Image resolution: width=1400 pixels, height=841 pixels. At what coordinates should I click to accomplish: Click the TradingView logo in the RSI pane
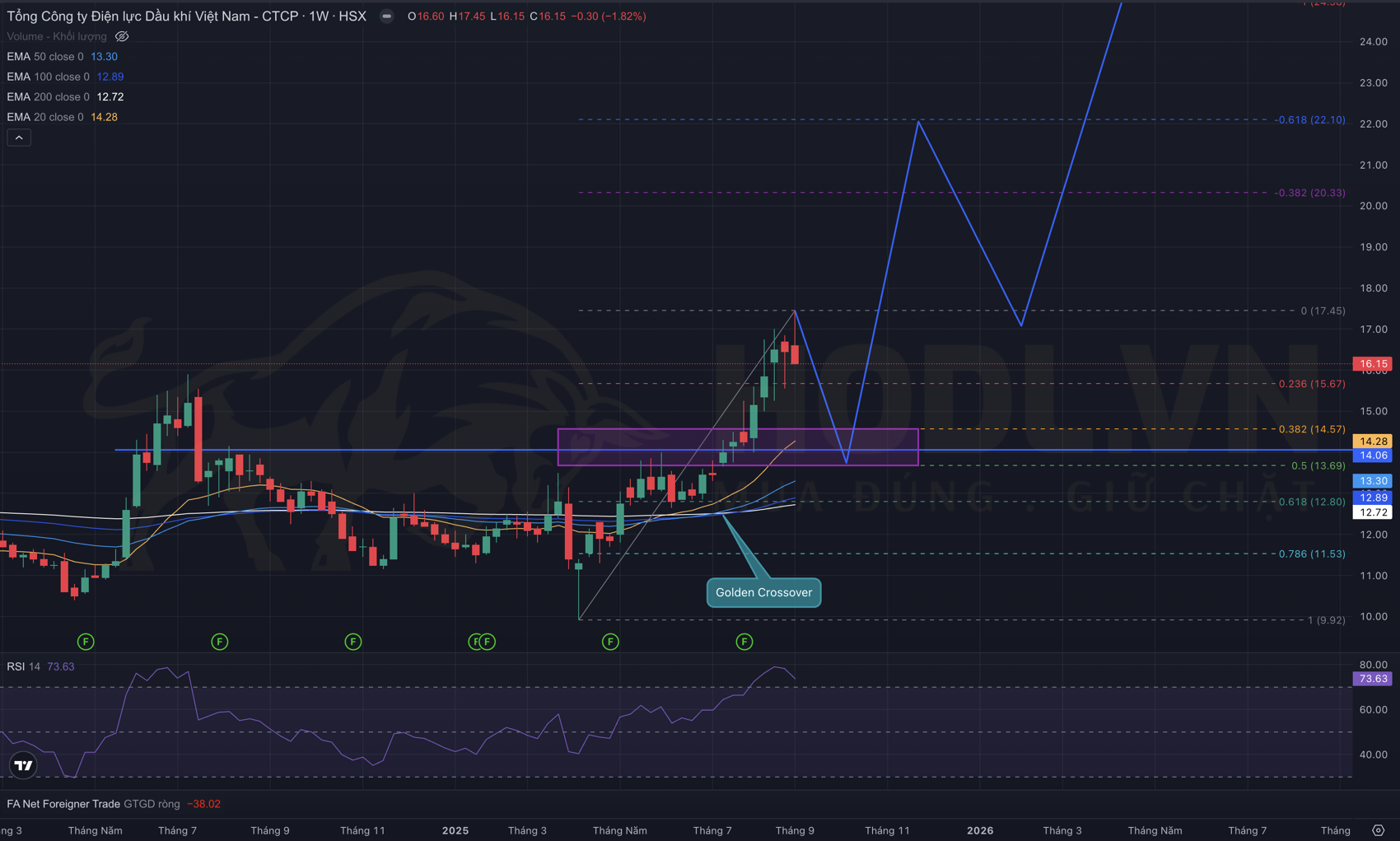click(24, 765)
